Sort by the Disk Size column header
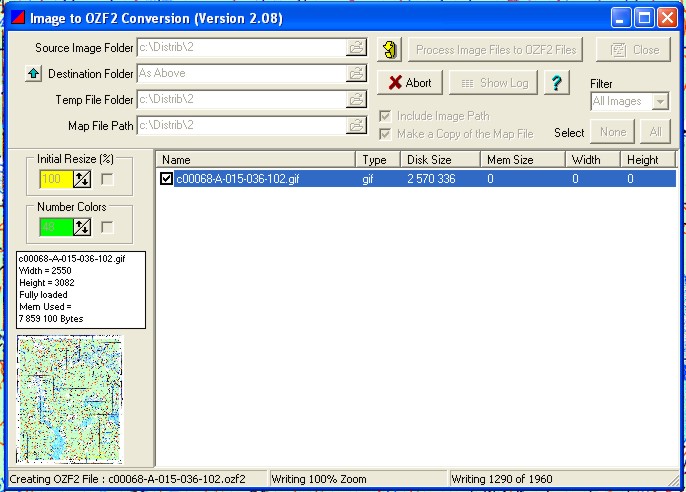This screenshot has height=492, width=686. 440,160
